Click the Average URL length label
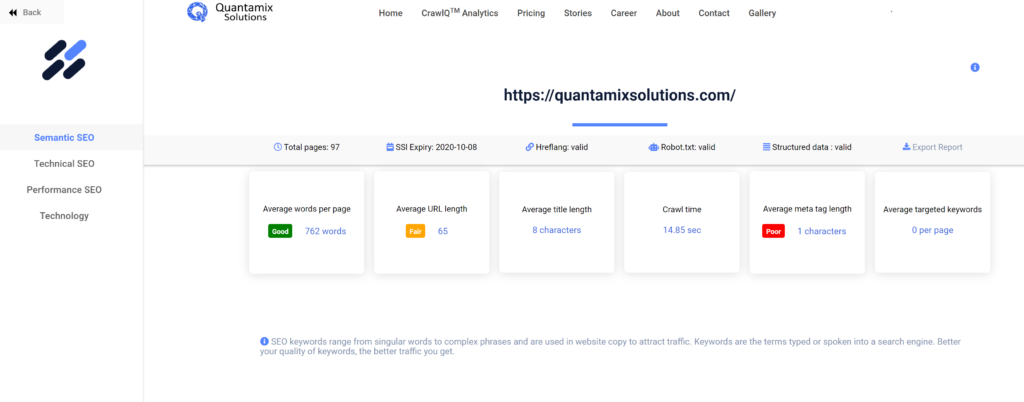 (x=432, y=209)
